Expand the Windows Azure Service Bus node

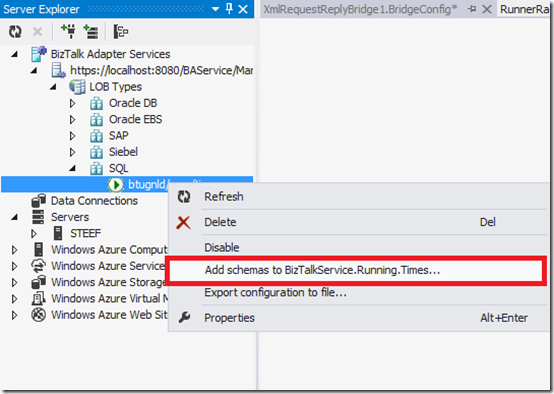(14, 266)
